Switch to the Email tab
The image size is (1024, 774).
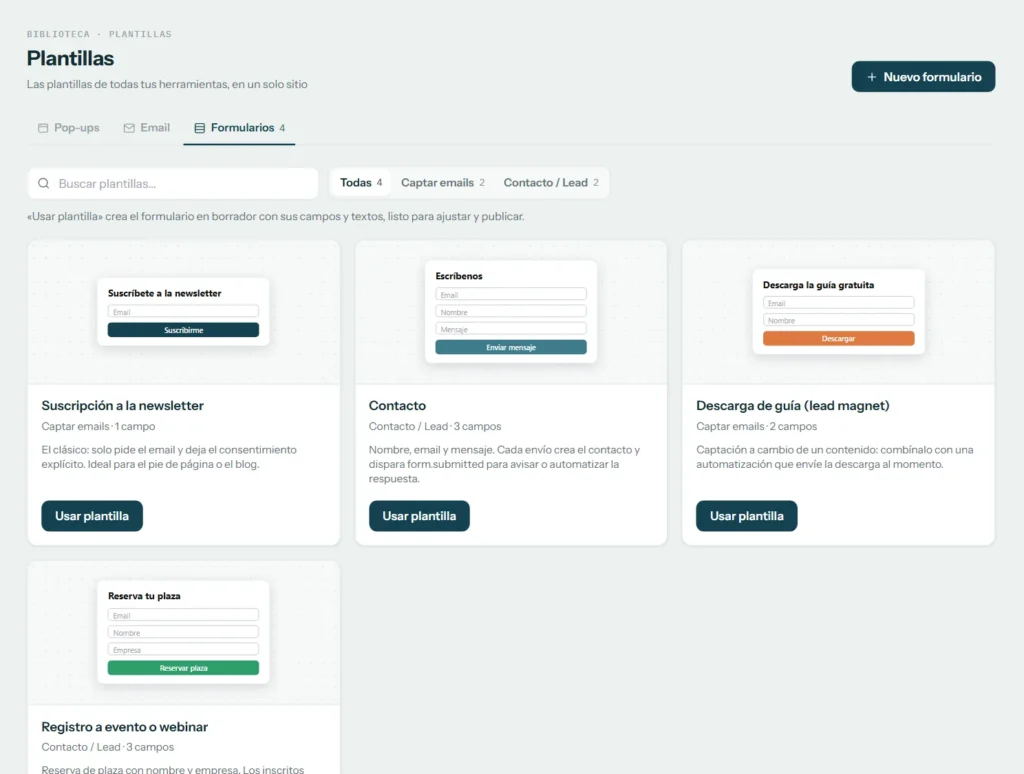point(146,128)
